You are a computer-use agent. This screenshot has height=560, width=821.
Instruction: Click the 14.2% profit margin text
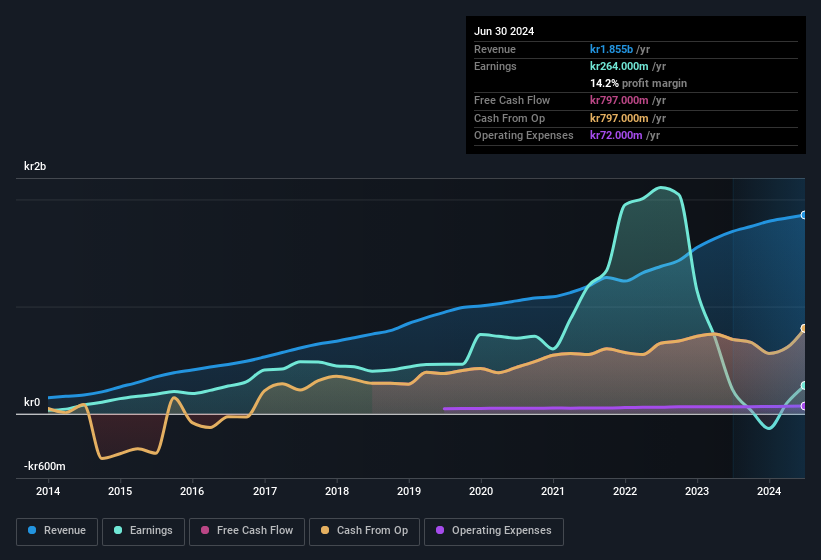638,83
